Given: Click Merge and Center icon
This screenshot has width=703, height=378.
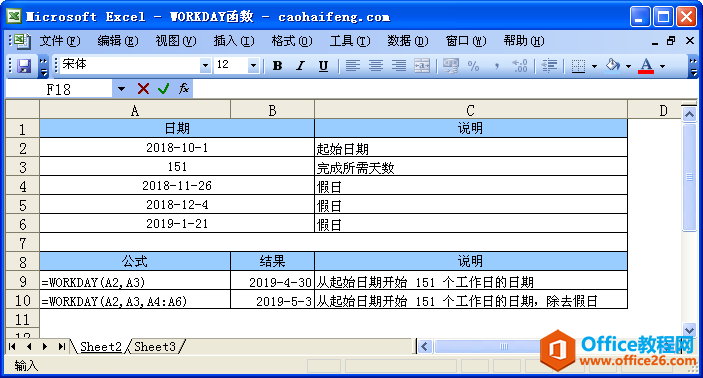Looking at the screenshot, I should coord(422,66).
